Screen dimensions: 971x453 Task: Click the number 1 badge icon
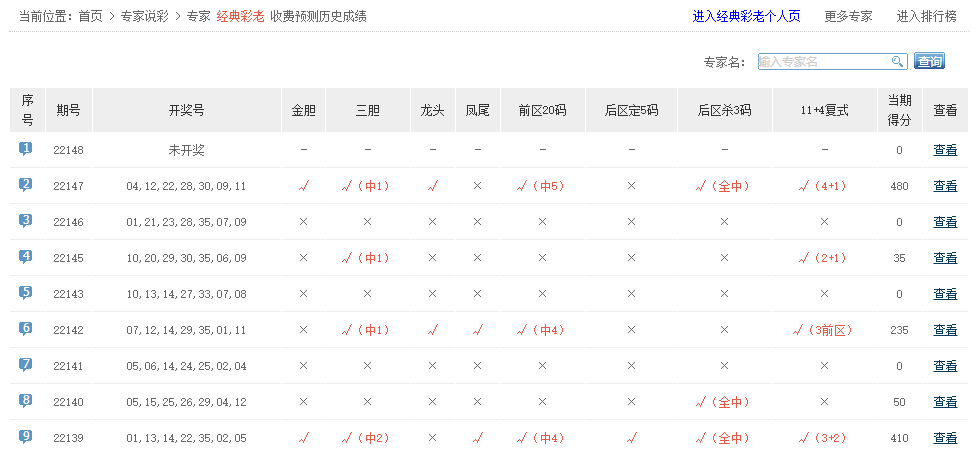(26, 149)
